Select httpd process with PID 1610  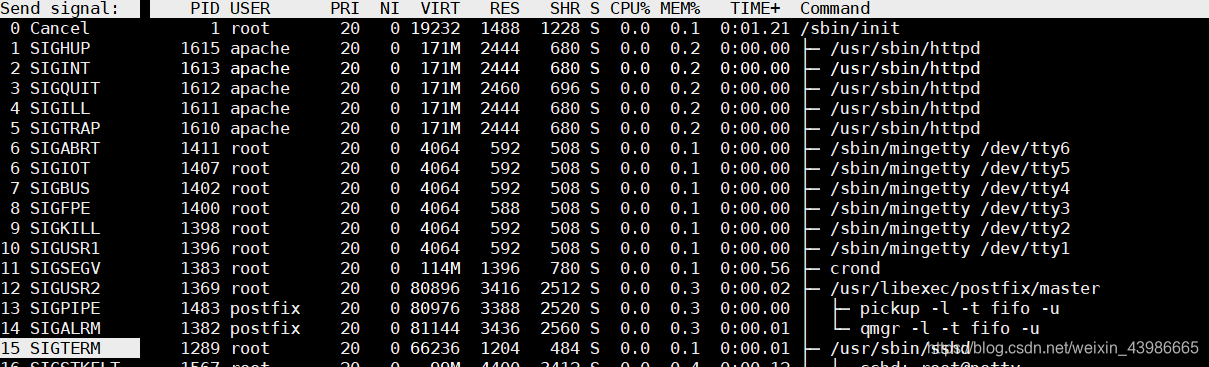(679, 128)
